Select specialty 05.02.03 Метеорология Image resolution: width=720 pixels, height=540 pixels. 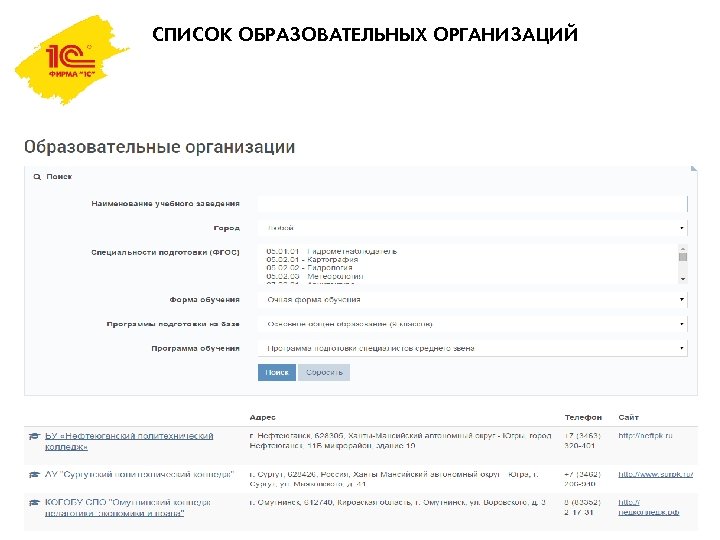(x=315, y=276)
